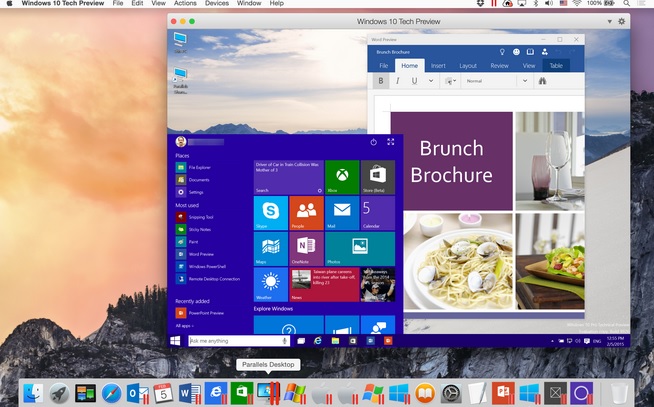Click the Share person icon in Word
This screenshot has width=654, height=407.
coord(544,52)
